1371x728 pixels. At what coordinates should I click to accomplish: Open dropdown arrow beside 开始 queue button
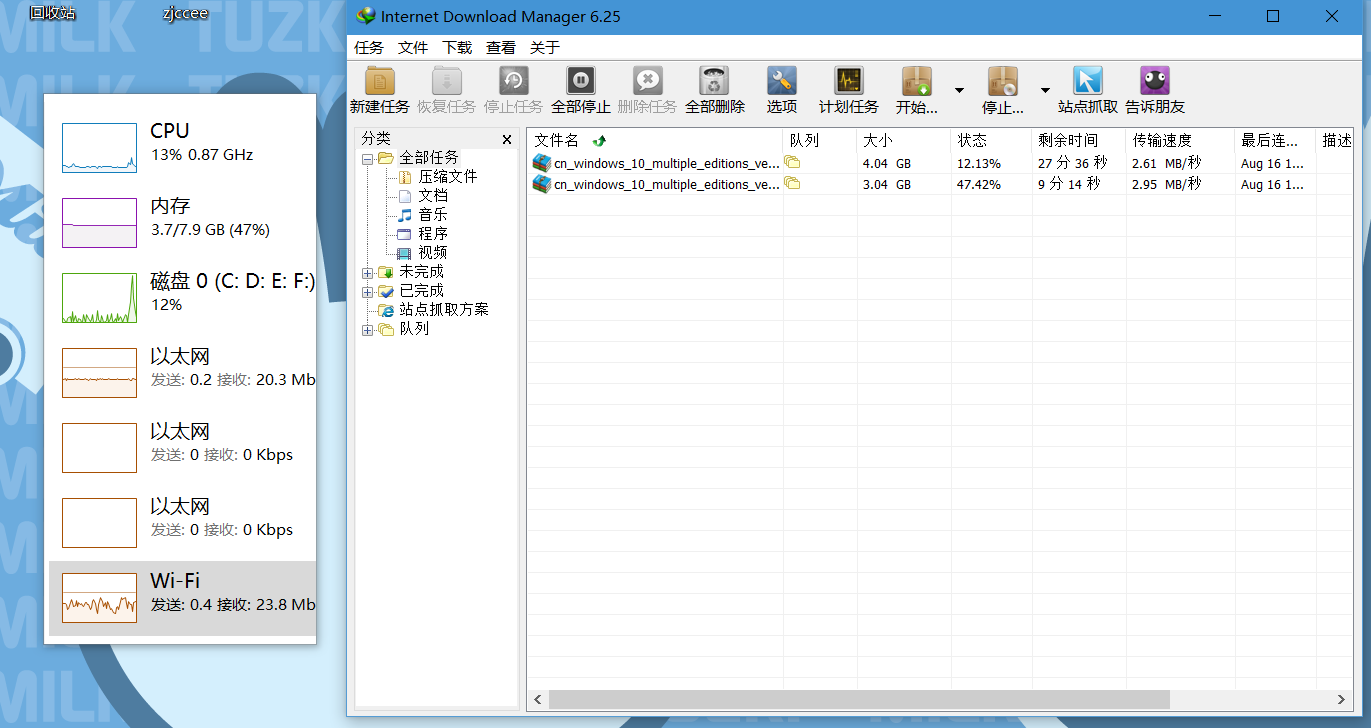click(x=959, y=90)
